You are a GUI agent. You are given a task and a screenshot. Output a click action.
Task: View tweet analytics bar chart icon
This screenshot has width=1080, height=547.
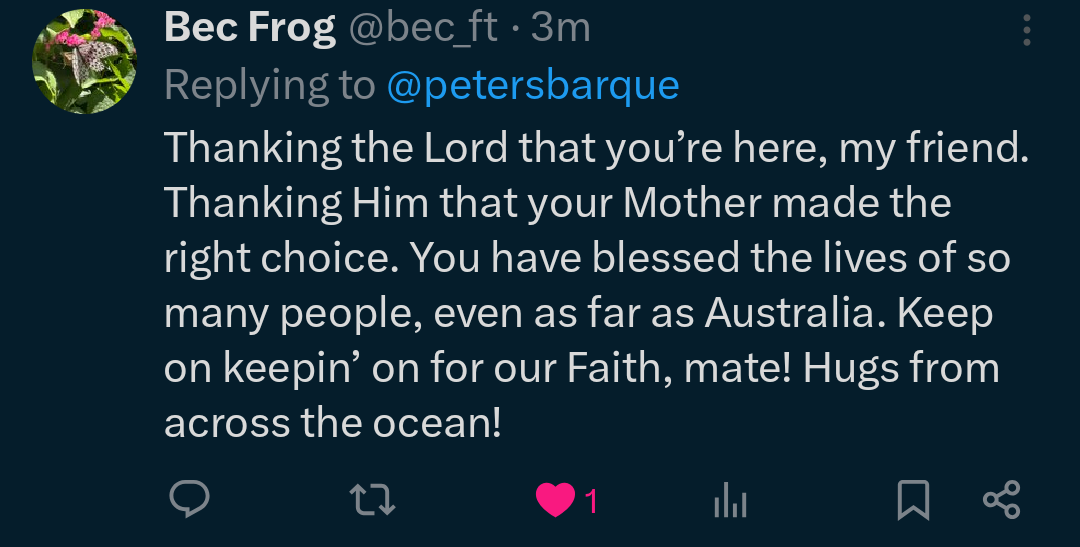tap(730, 500)
